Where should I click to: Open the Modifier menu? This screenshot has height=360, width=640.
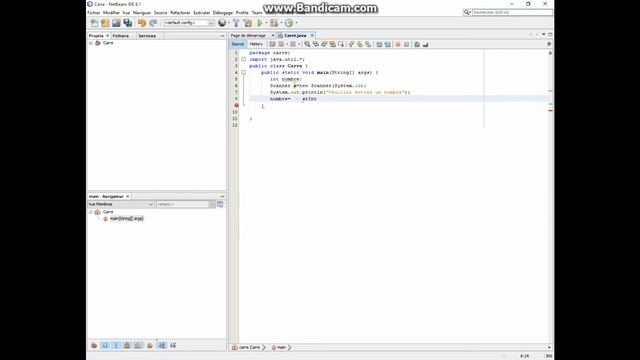[x=111, y=13]
